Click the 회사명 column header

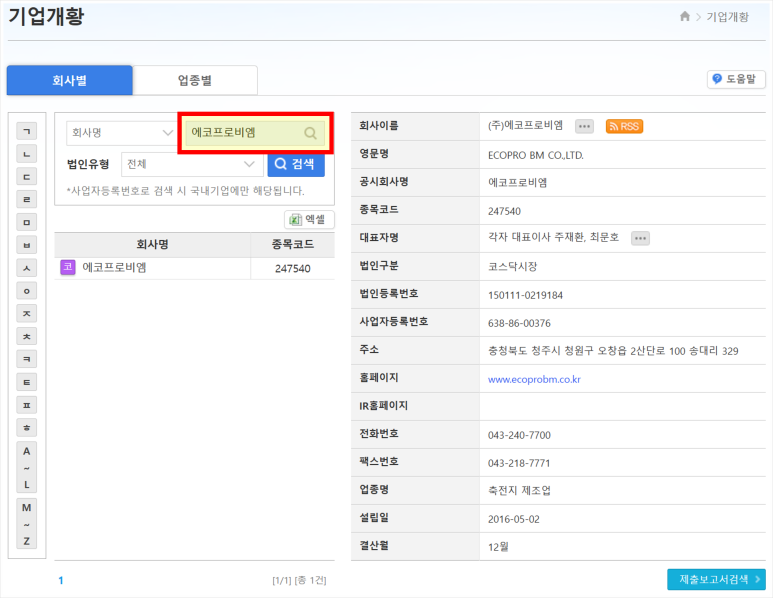(152, 245)
